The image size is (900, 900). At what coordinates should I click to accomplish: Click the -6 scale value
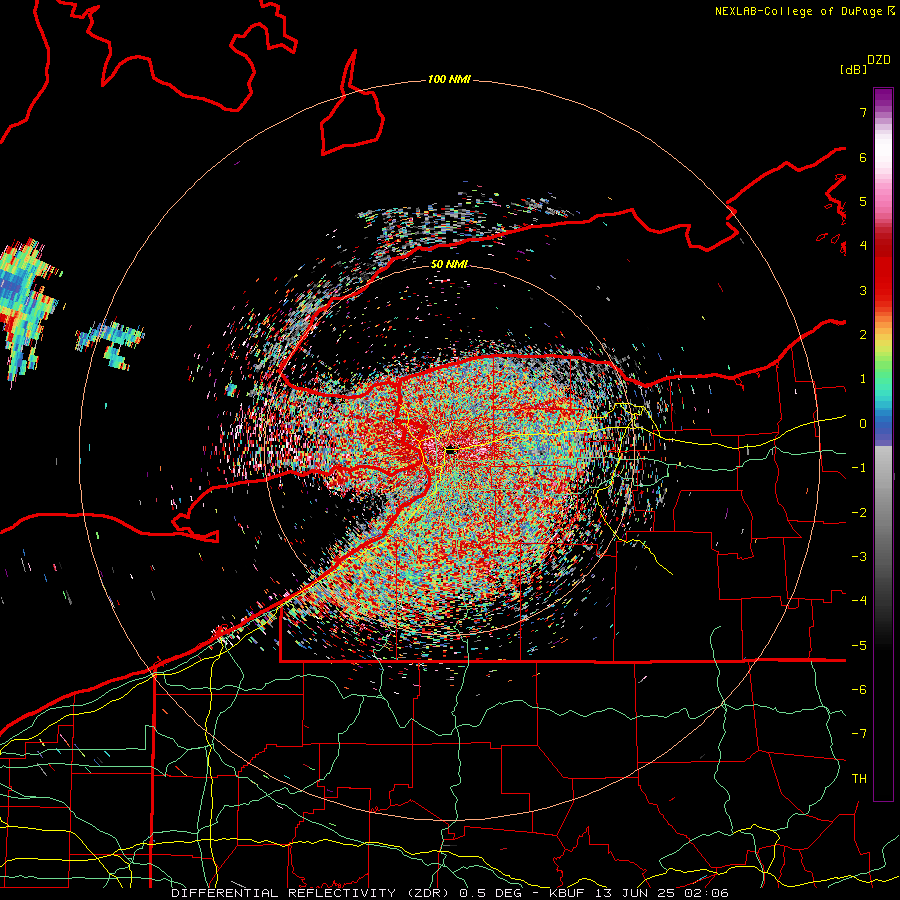click(x=859, y=690)
